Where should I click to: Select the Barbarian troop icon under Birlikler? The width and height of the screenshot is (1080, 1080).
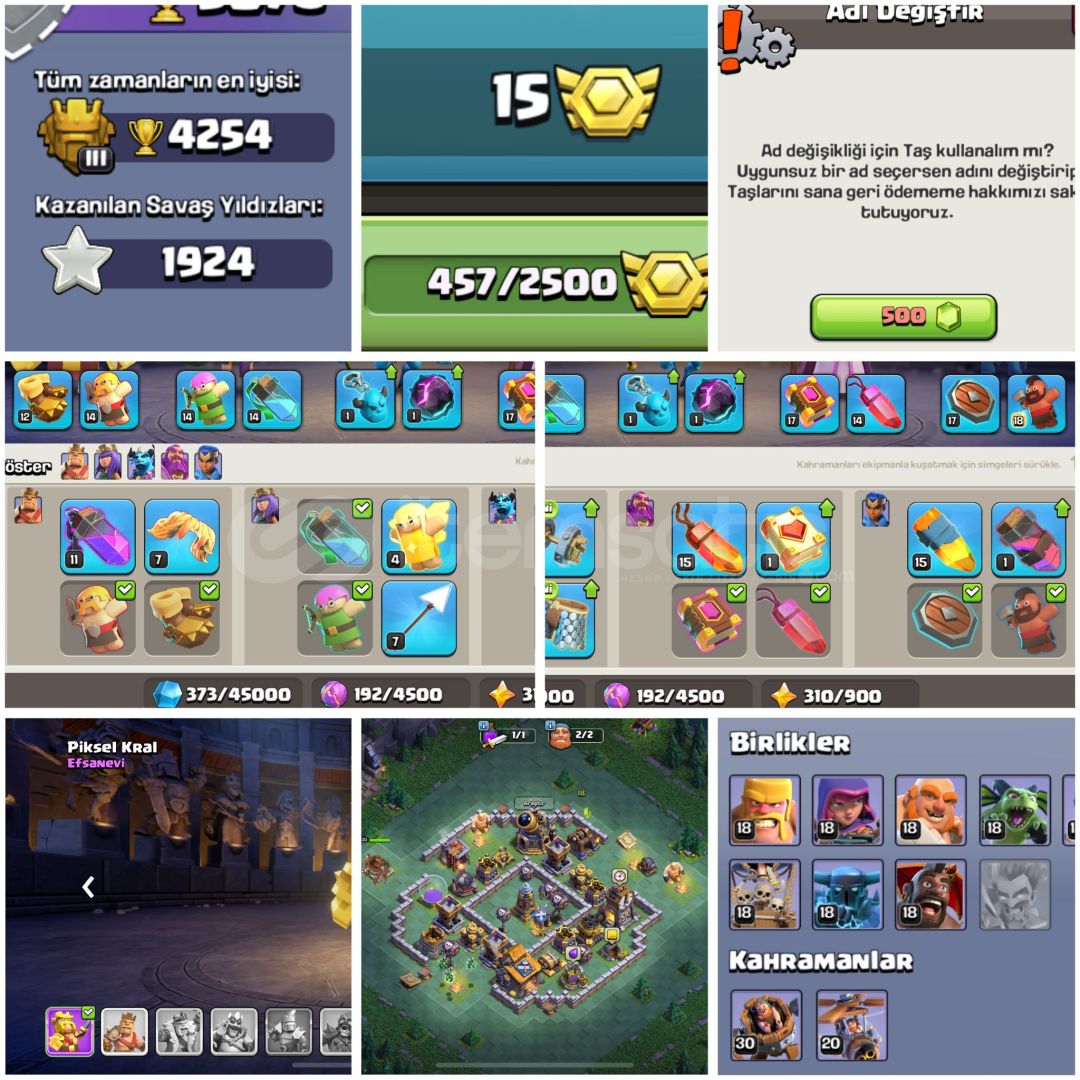point(765,809)
